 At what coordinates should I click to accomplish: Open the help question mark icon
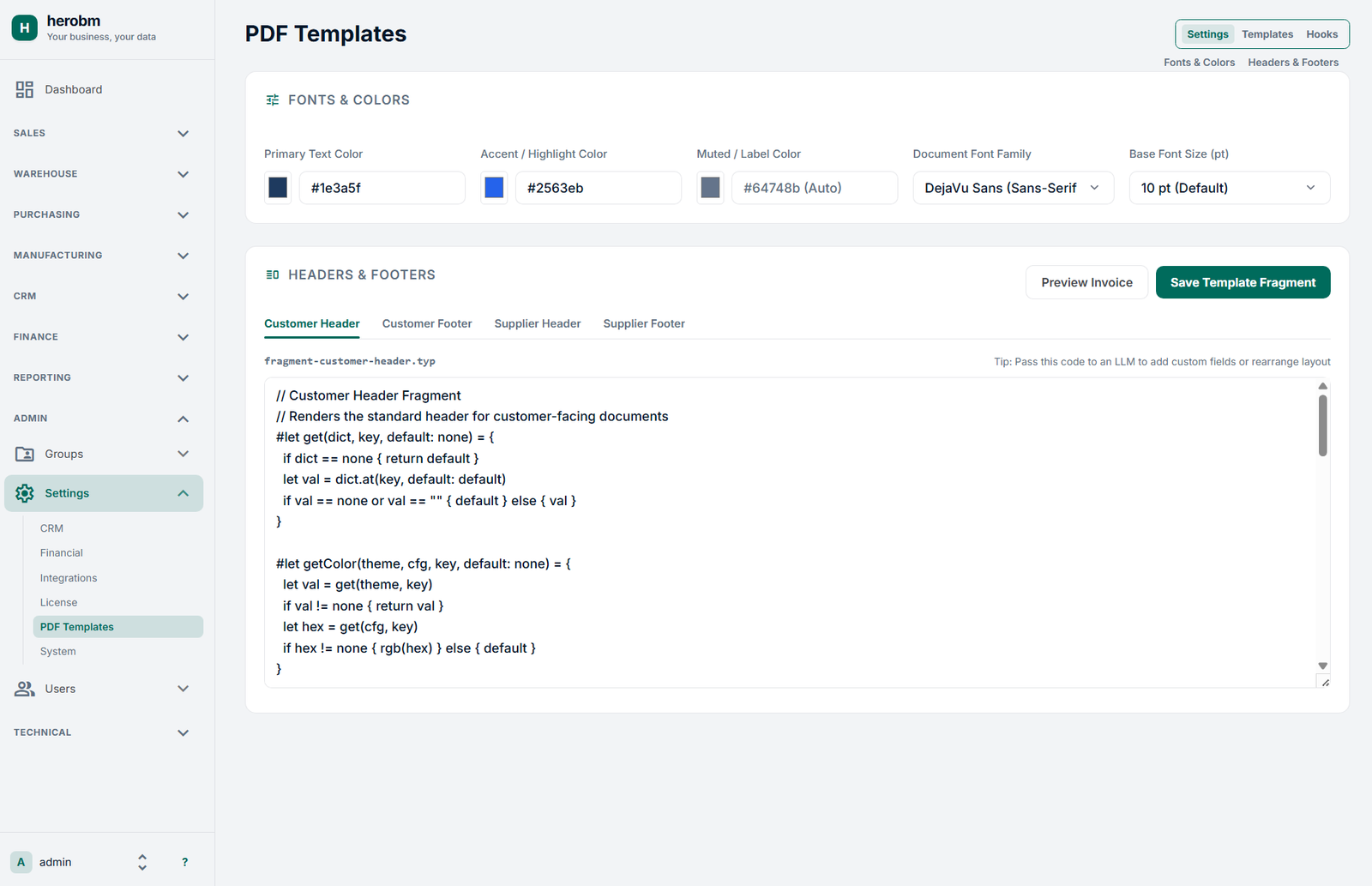pos(185,862)
